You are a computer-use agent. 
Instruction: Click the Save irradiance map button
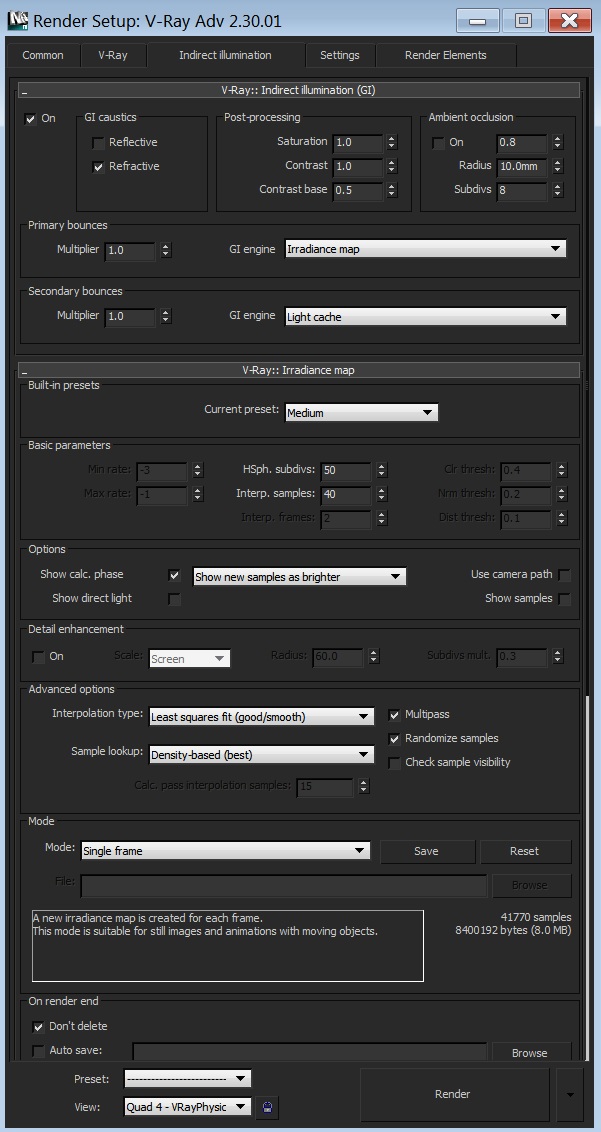427,851
